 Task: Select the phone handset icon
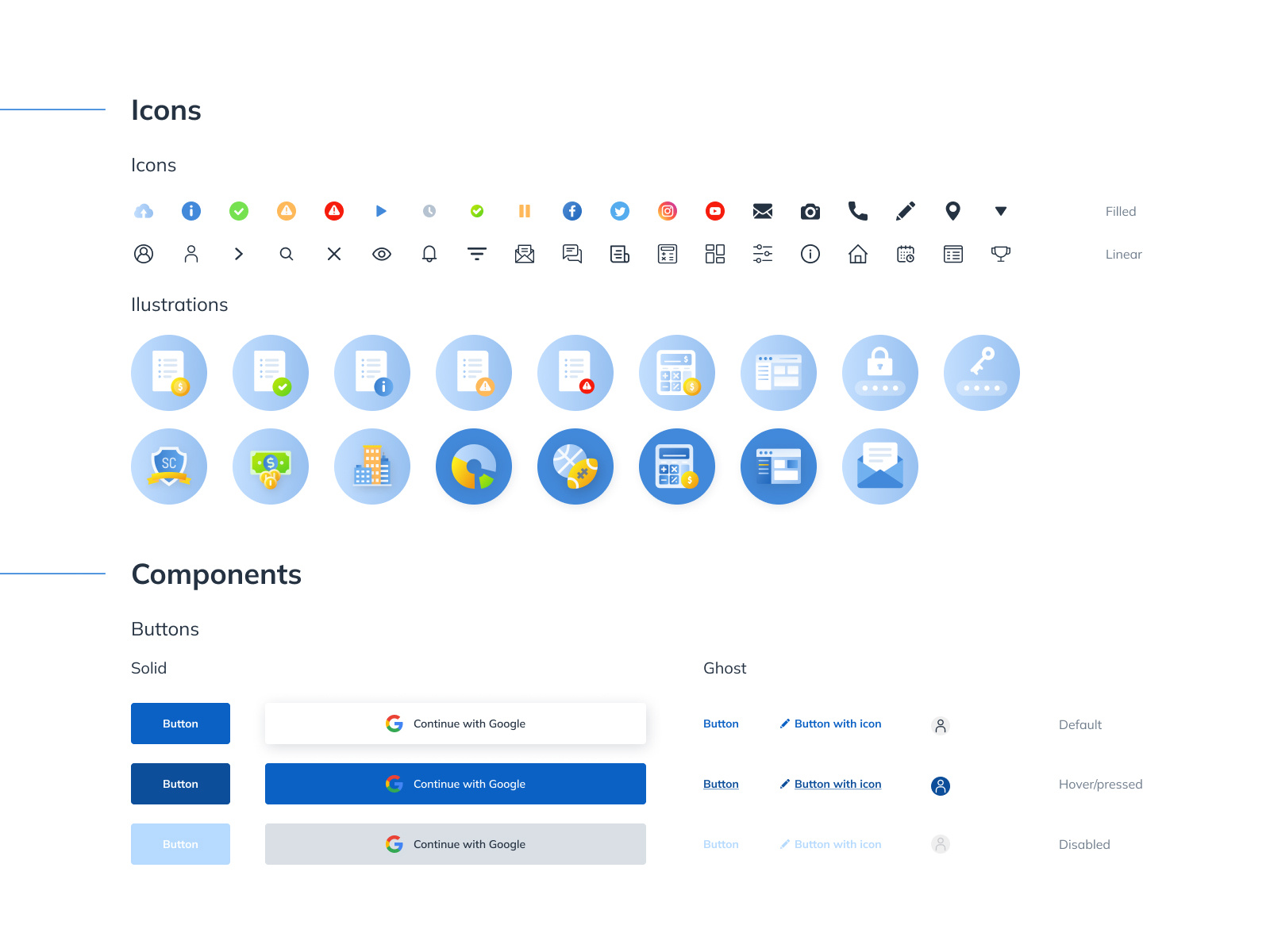857,211
